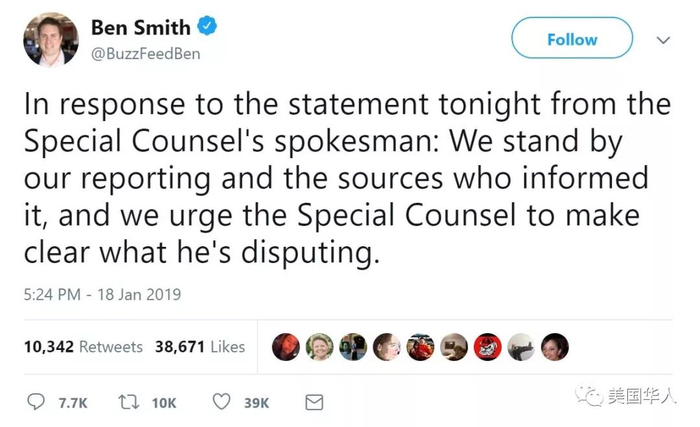Click the blue verified badge
This screenshot has width=700, height=427.
(208, 26)
